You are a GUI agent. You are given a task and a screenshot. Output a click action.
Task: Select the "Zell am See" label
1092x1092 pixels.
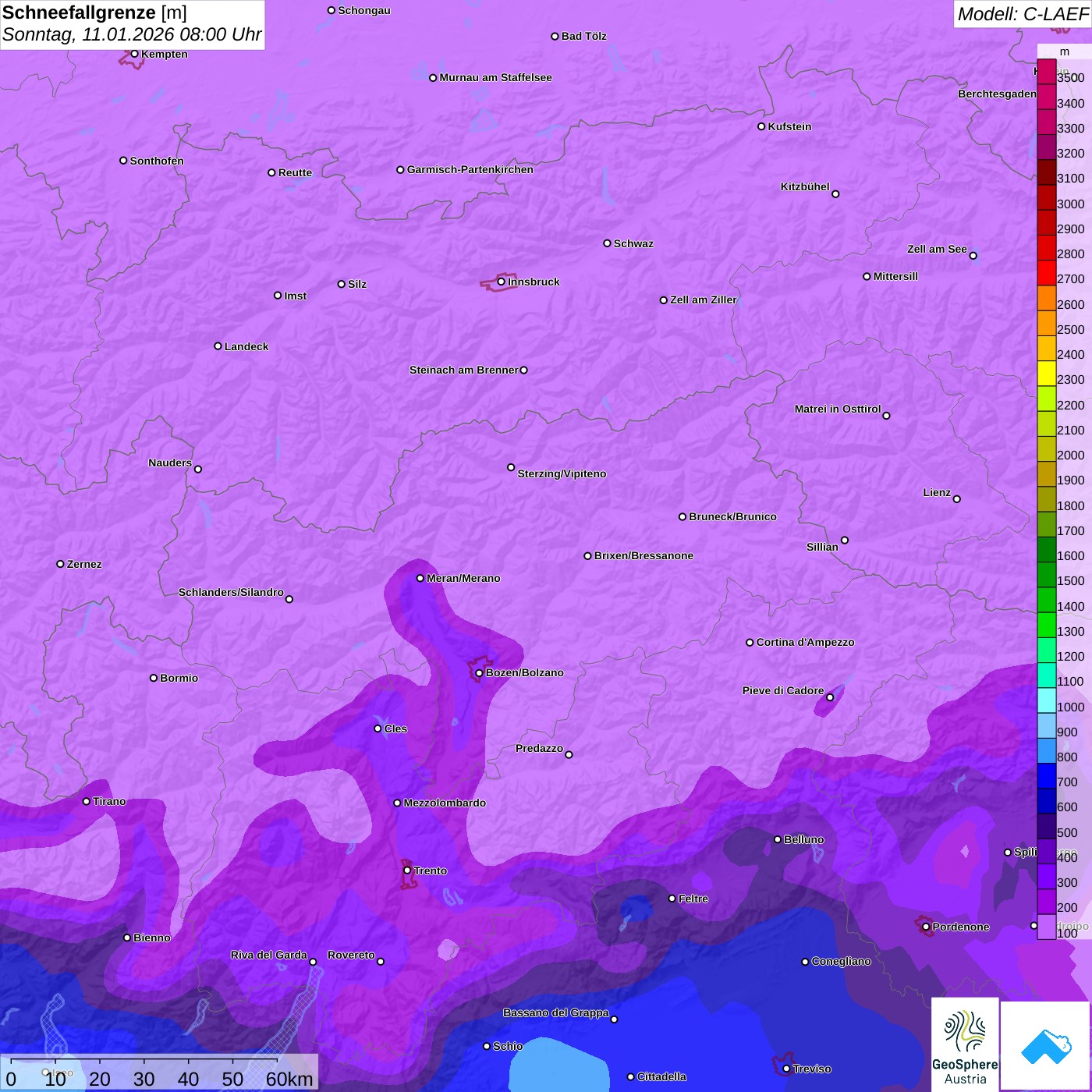click(x=937, y=250)
